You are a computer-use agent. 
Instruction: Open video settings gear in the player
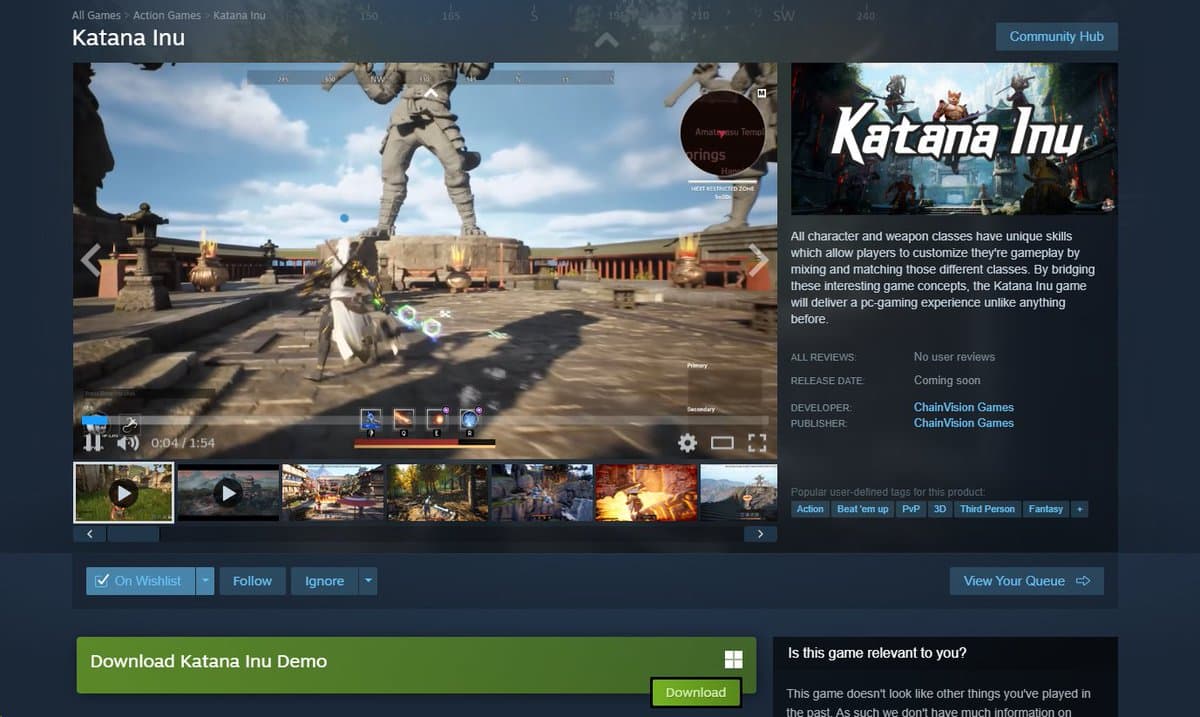687,443
